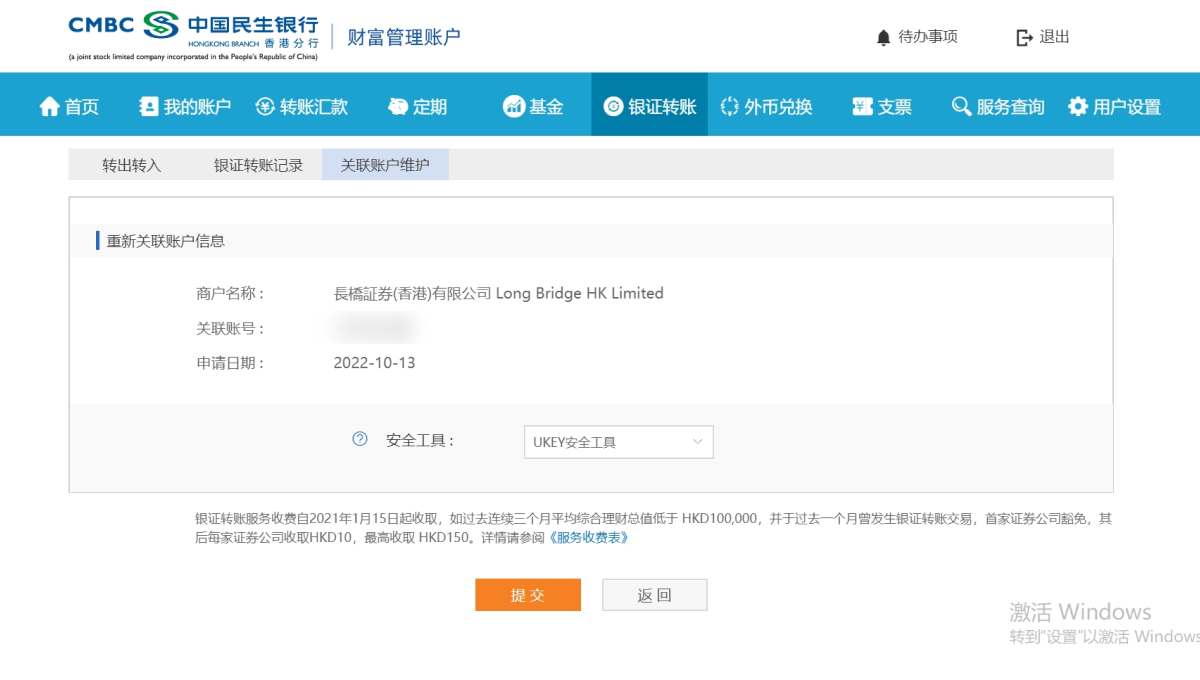Click the blurred 关联账号 value
This screenshot has width=1200, height=680.
tap(373, 327)
